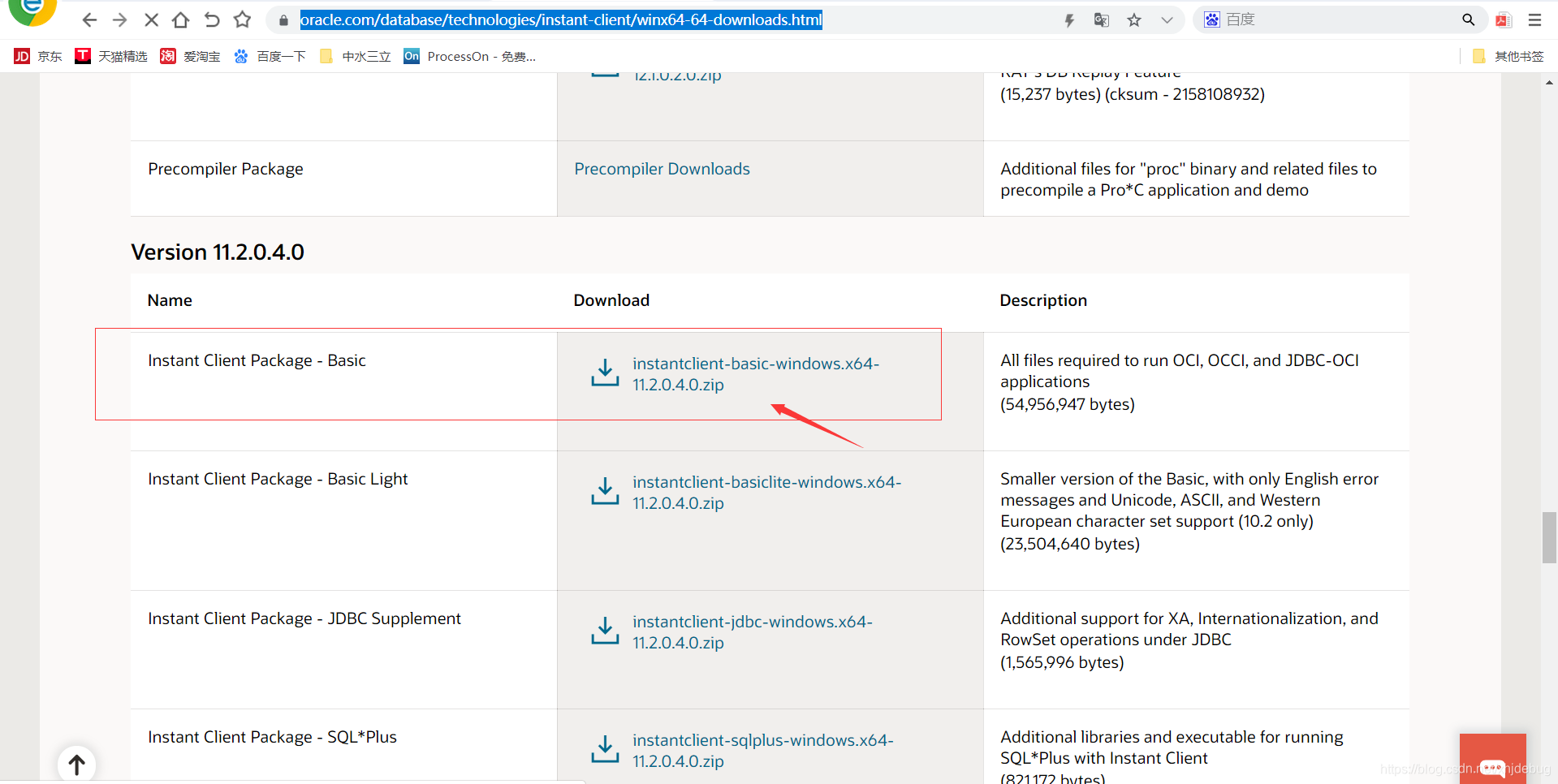1558x784 pixels.
Task: Stop loading the page
Action: [151, 20]
